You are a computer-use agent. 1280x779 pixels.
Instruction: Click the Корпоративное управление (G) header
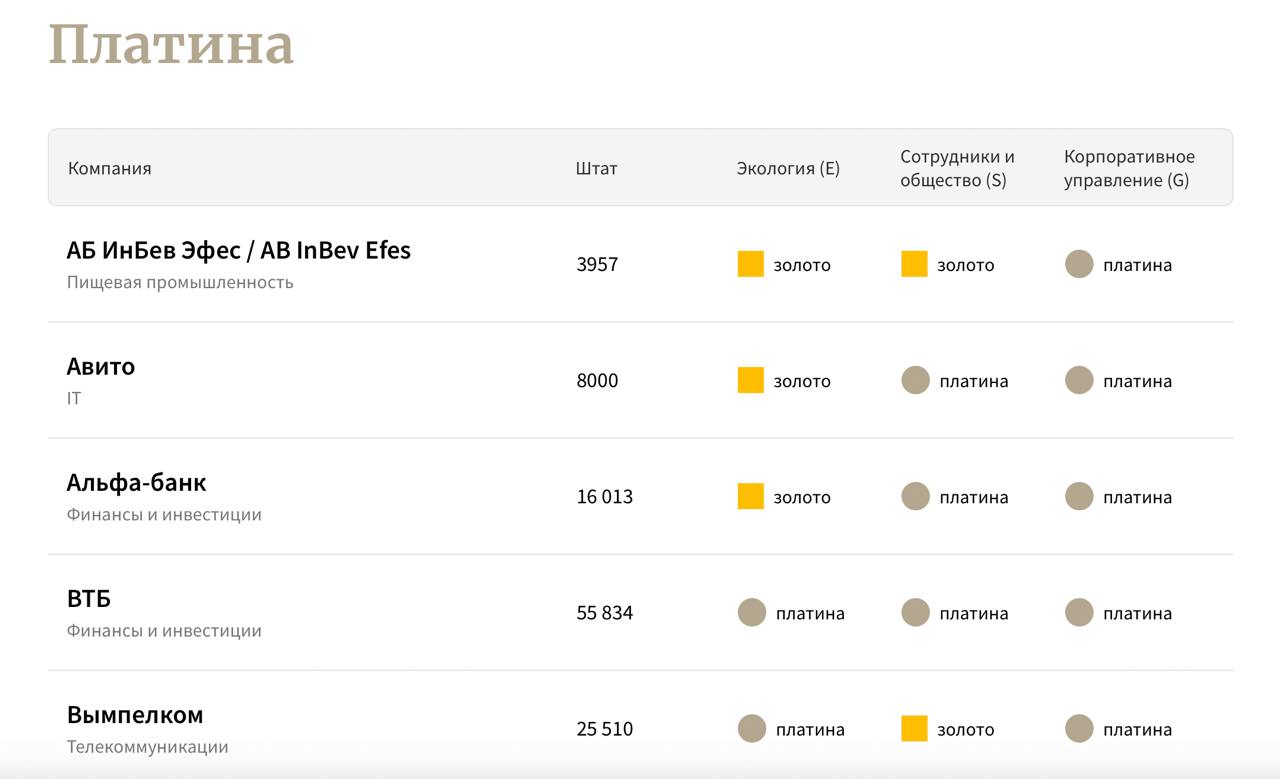[1129, 168]
